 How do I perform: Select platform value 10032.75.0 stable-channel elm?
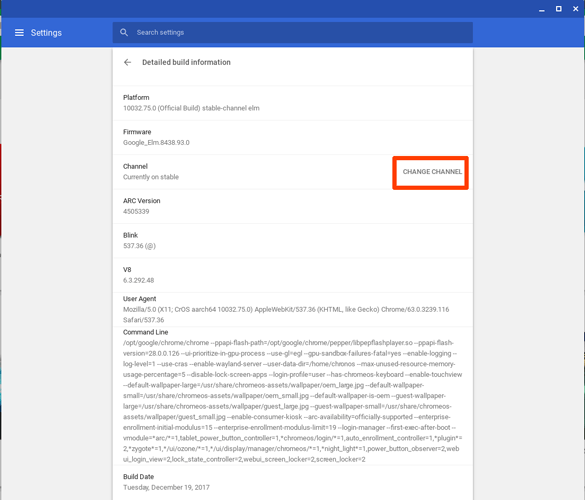tap(191, 108)
